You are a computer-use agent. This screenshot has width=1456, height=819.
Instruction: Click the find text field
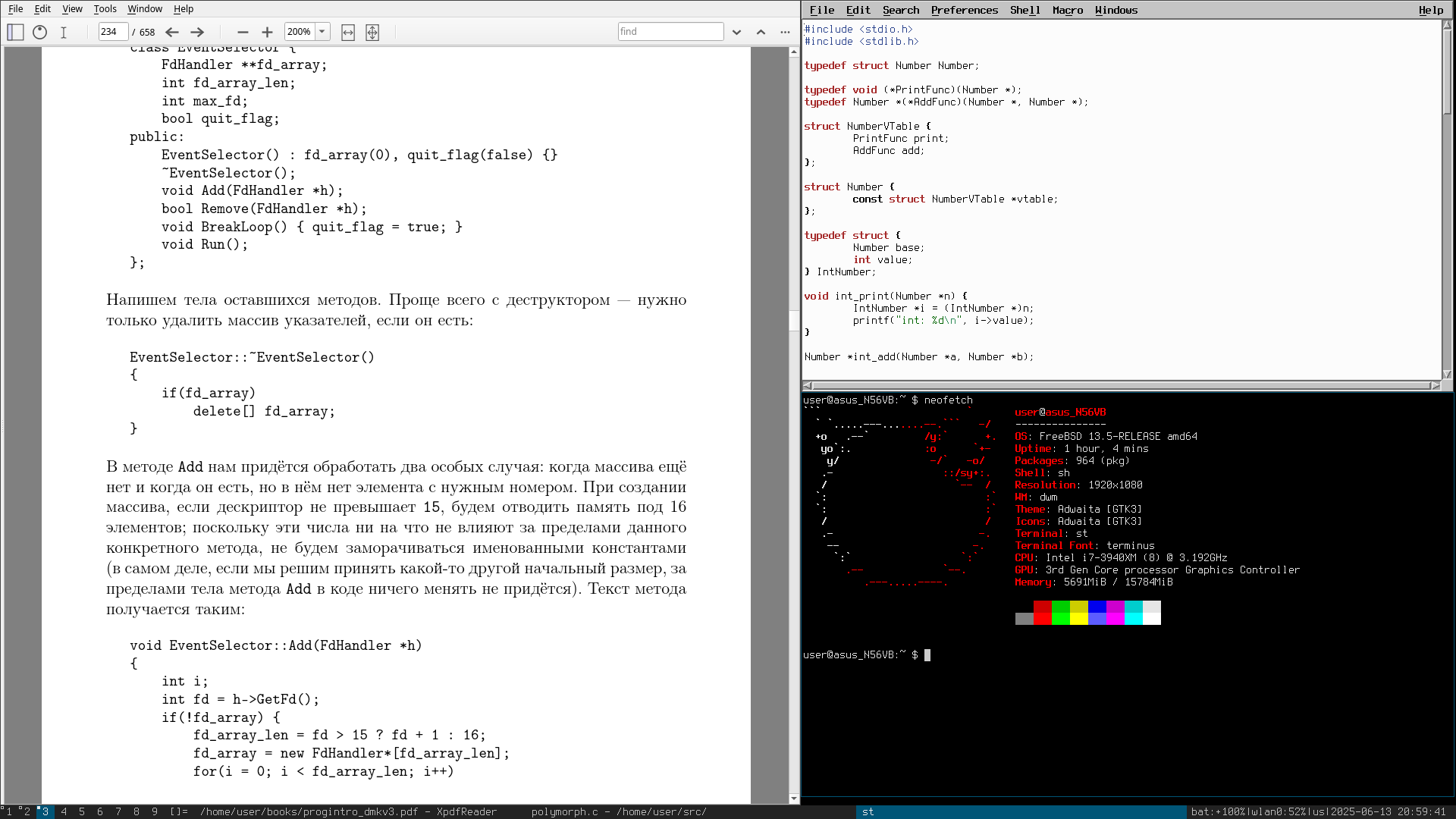click(670, 32)
